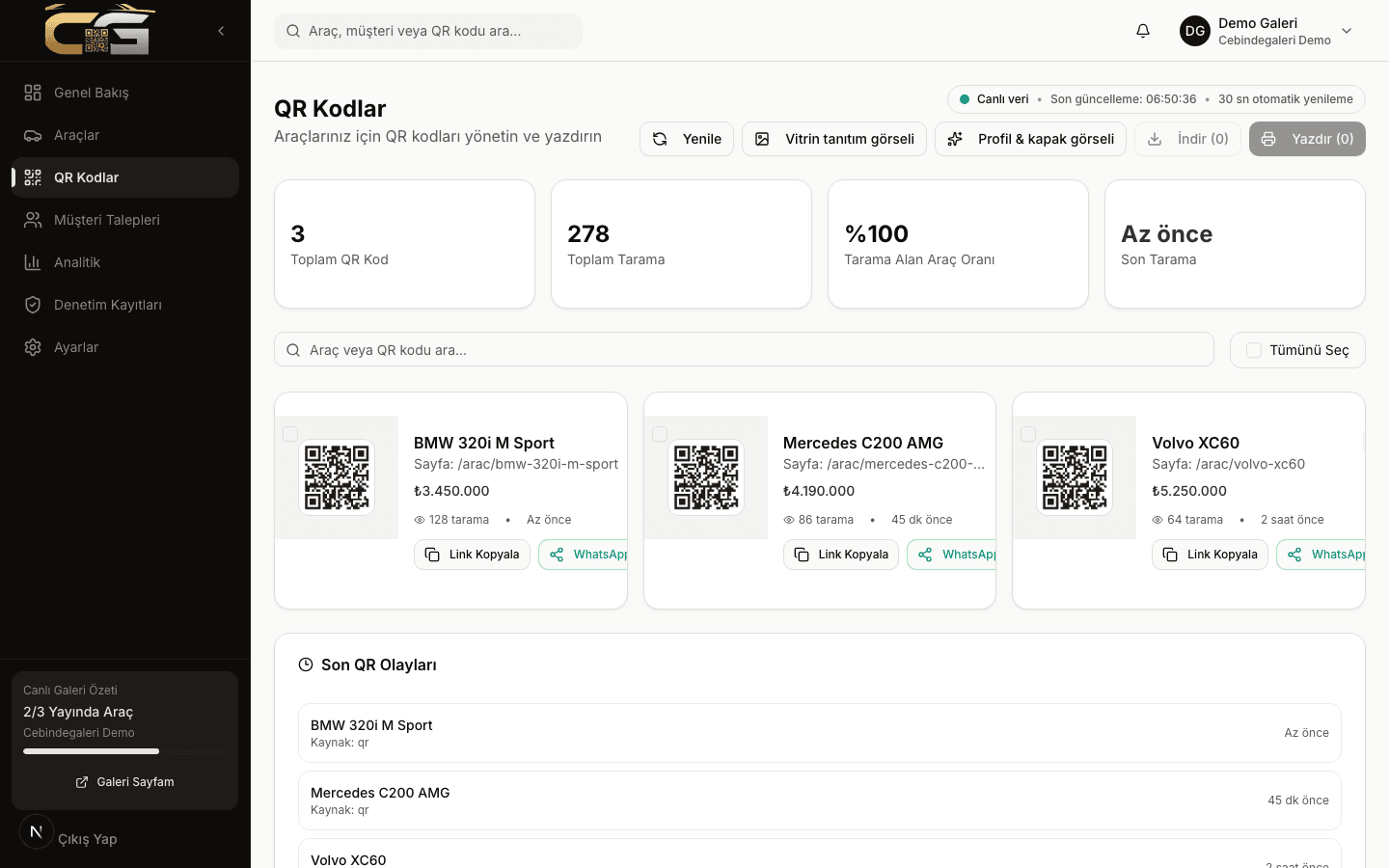Select QR Kodlar menu item
Screen dimensions: 1389x868
click(125, 177)
